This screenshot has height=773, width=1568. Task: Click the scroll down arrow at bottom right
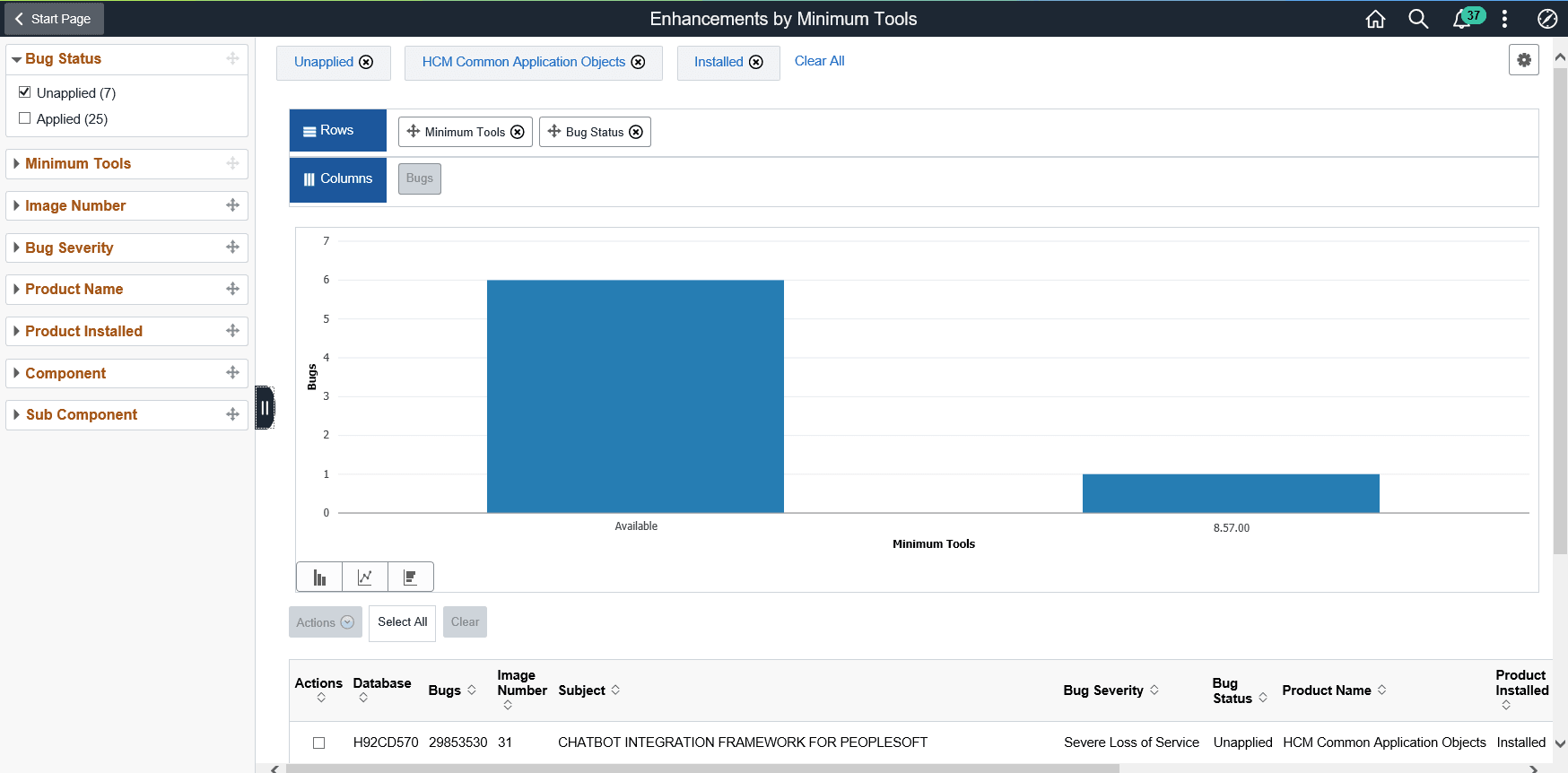pyautogui.click(x=1560, y=743)
